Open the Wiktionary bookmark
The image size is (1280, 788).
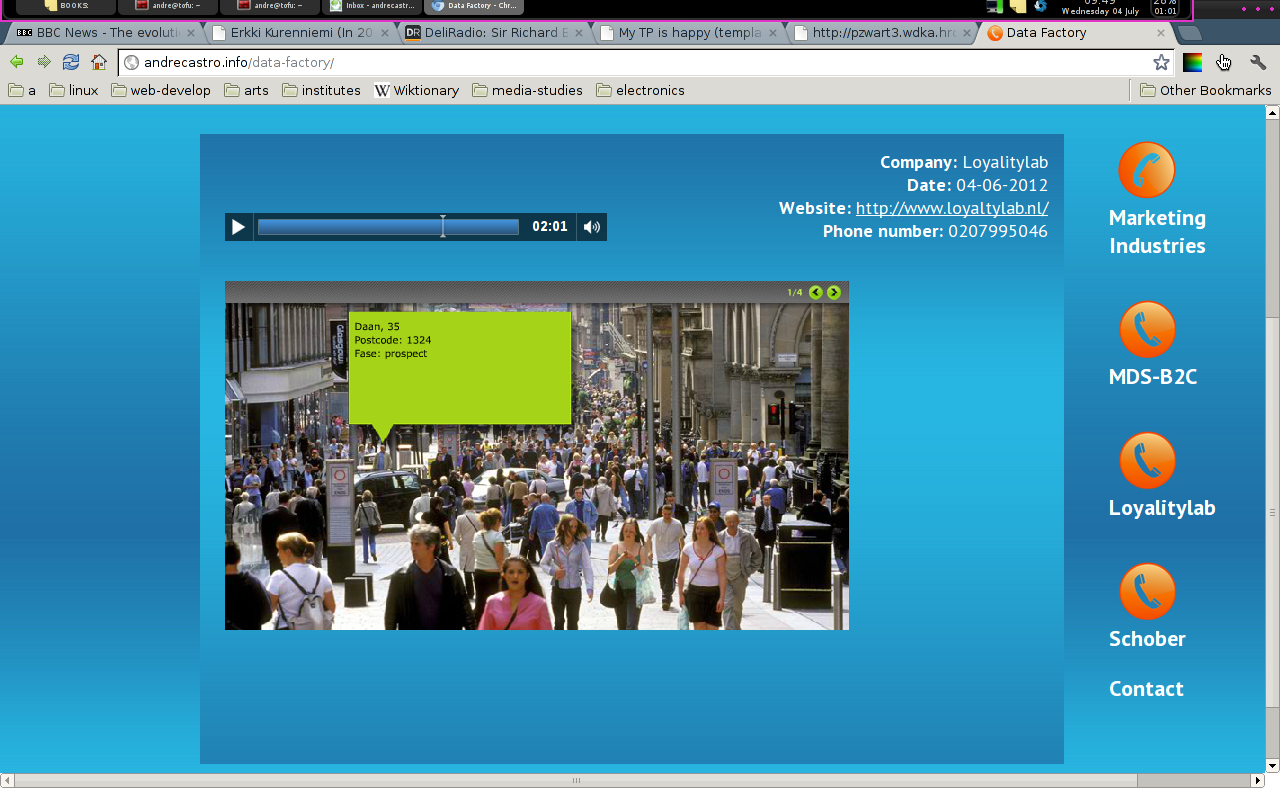coord(417,90)
